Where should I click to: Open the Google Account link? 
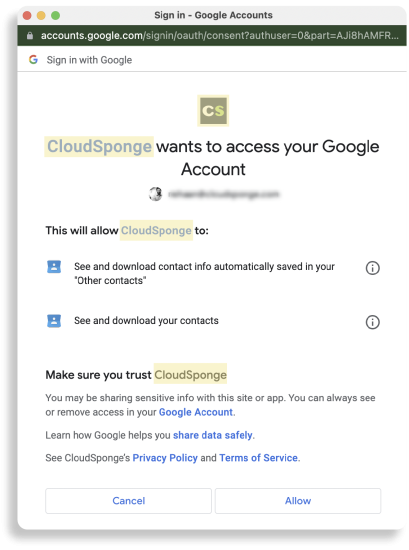(196, 412)
